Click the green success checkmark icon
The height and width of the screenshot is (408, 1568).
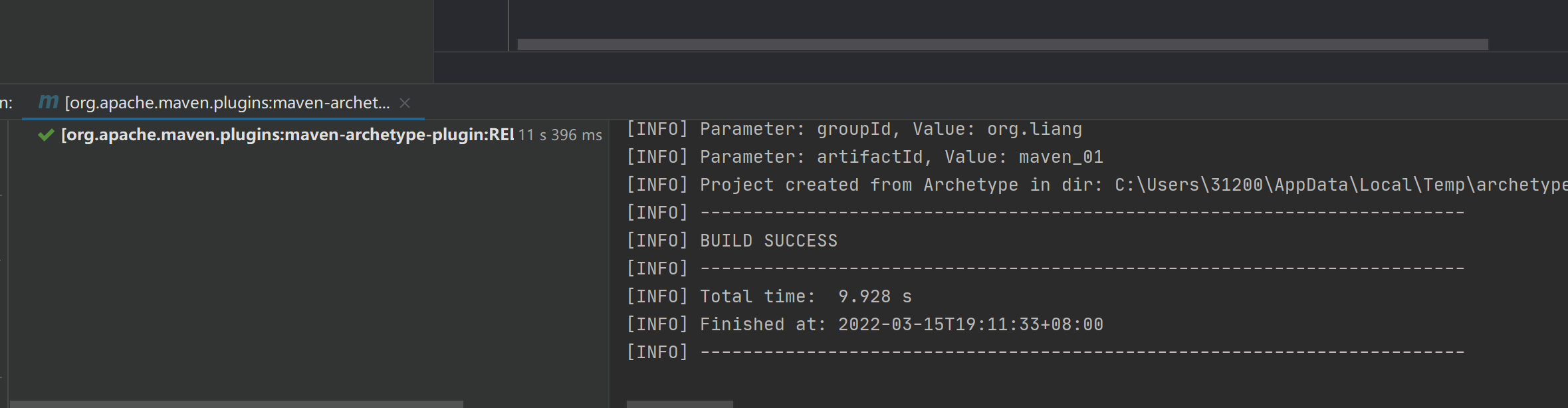pos(46,135)
